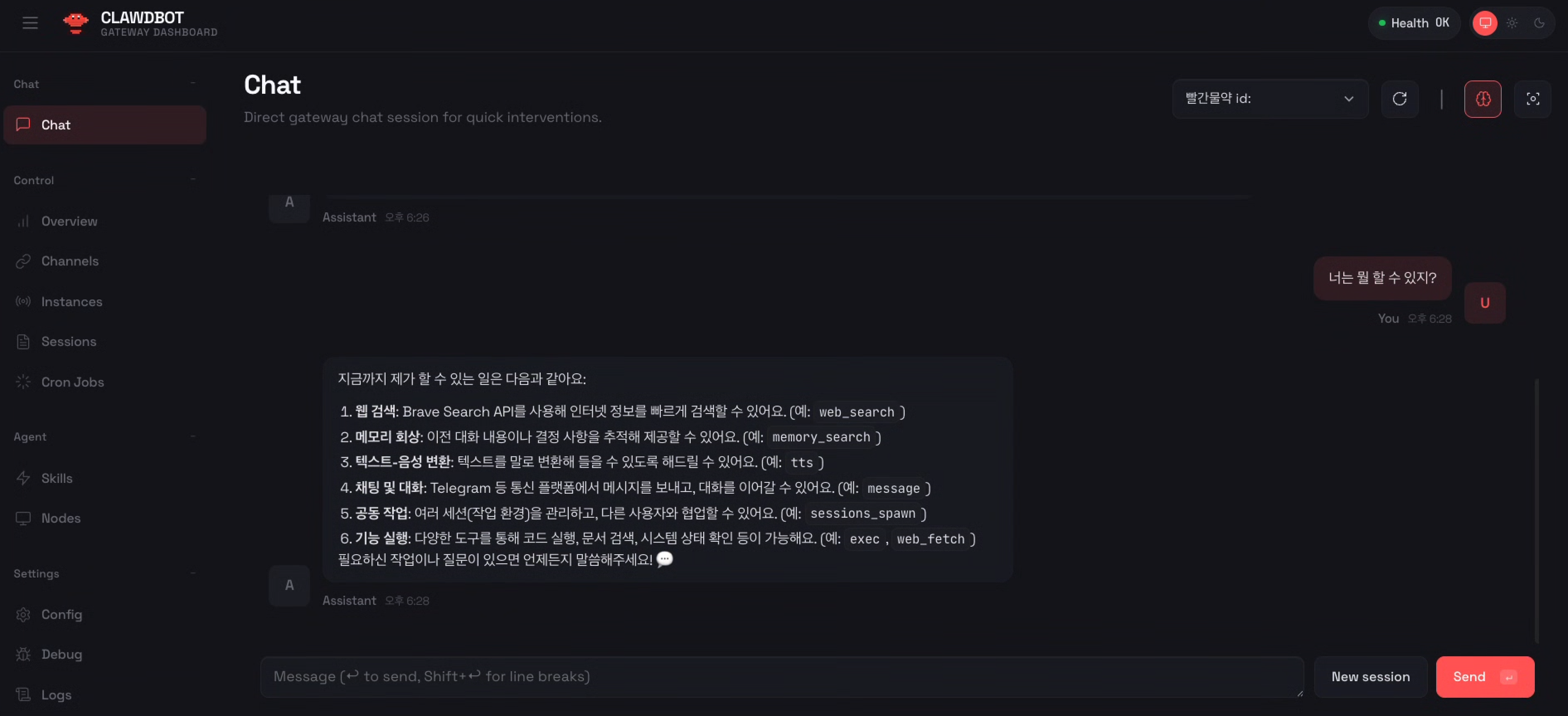Click the hamburger menu icon
This screenshot has width=1568, height=716.
point(30,23)
